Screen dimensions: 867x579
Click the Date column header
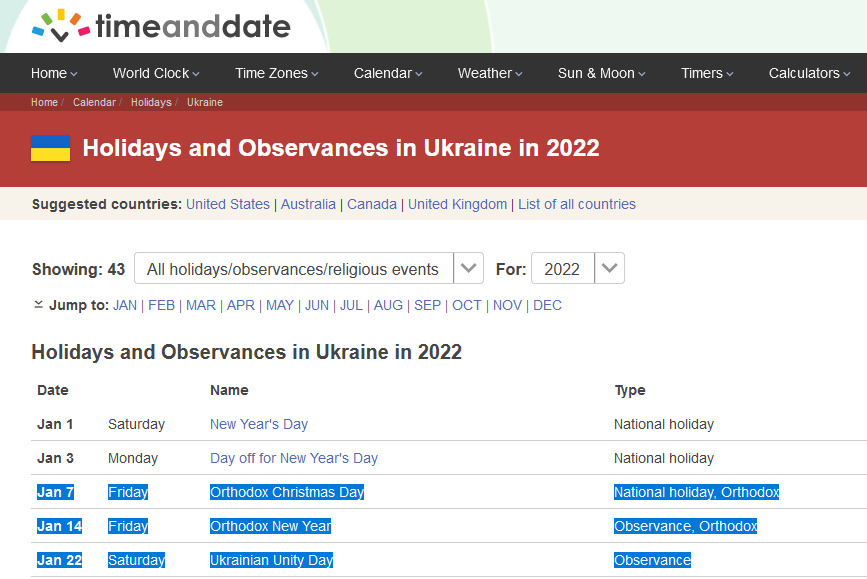pyautogui.click(x=53, y=390)
